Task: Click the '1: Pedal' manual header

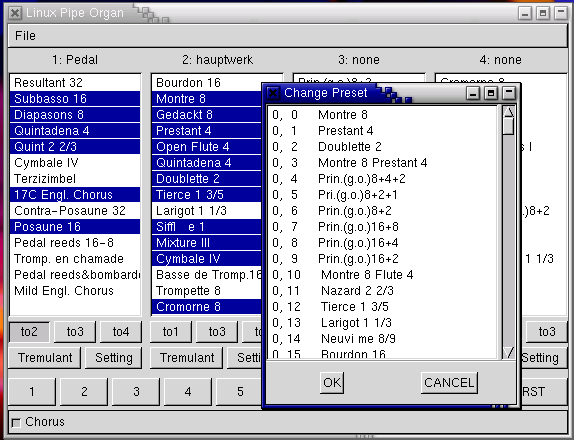Action: tap(75, 60)
